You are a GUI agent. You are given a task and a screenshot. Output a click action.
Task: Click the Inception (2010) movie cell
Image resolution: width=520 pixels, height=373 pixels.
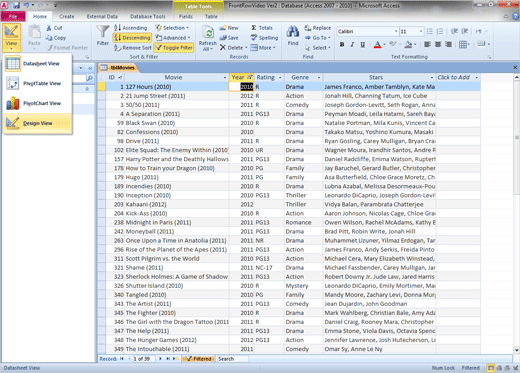point(177,195)
